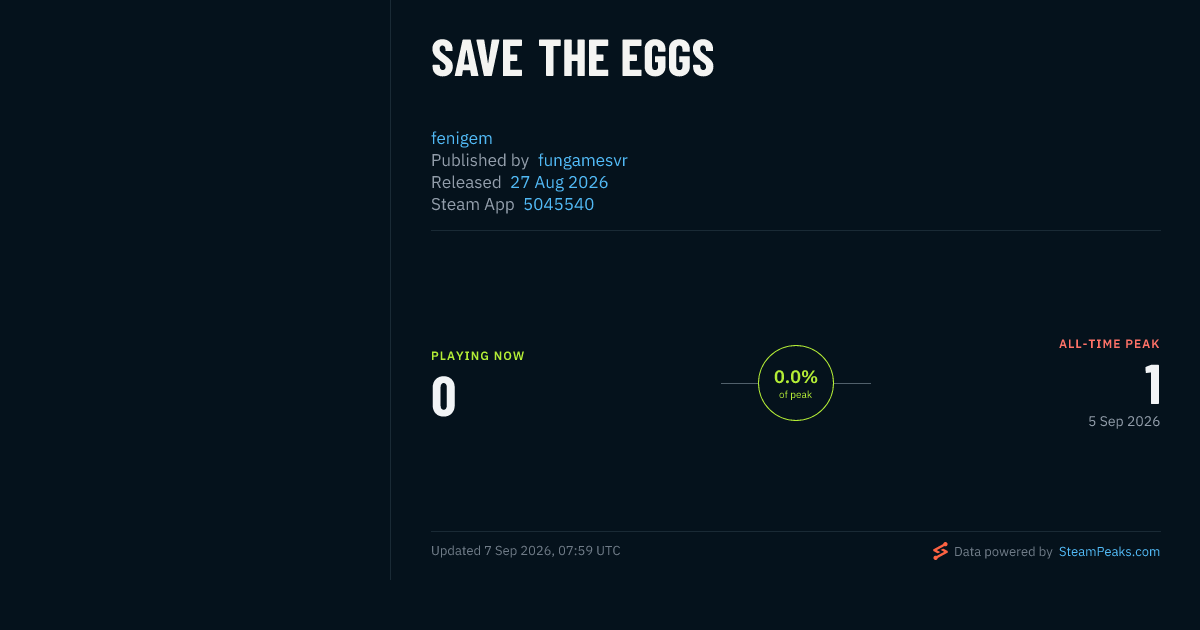Click the 'Published by' label
The height and width of the screenshot is (630, 1200).
coord(480,160)
